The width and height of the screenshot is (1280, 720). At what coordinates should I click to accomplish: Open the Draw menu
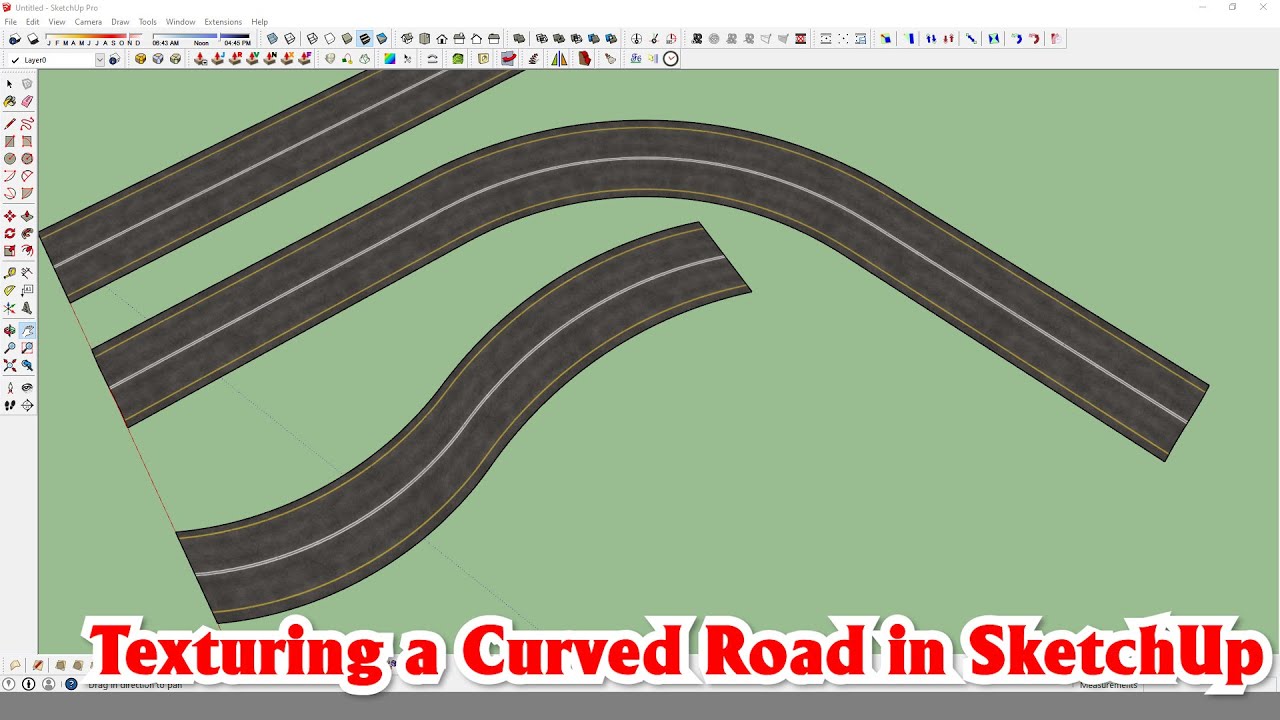[120, 22]
